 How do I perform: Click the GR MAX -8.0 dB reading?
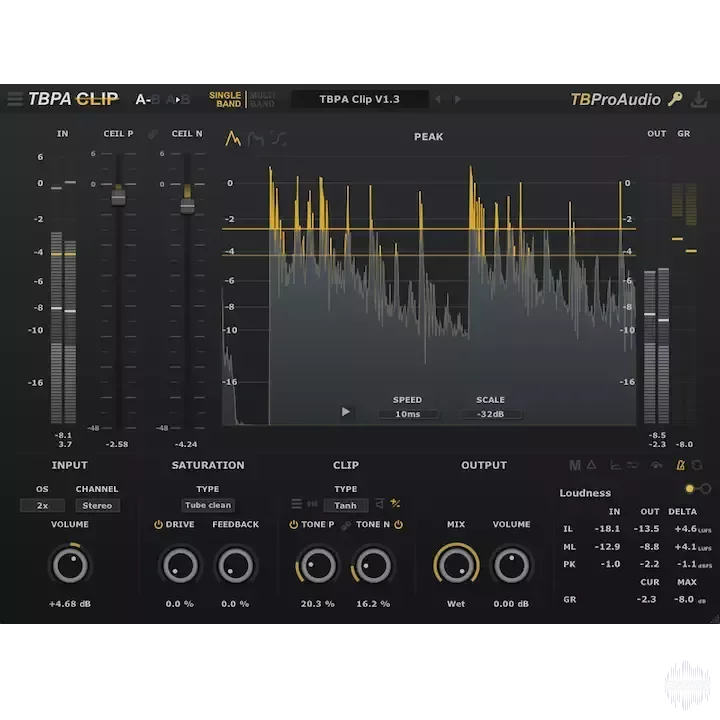[x=689, y=600]
